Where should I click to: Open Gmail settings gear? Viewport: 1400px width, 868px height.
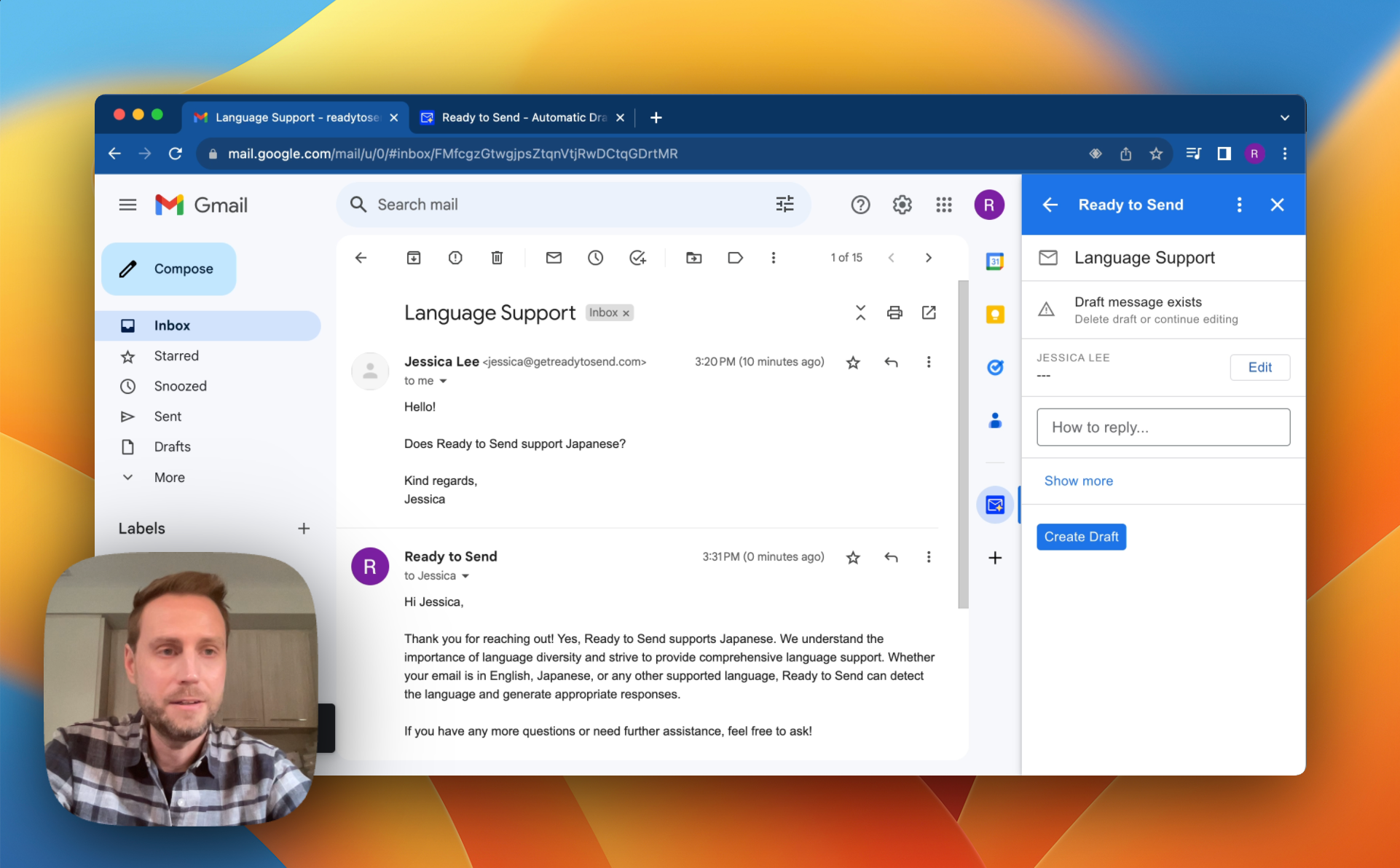coord(902,205)
